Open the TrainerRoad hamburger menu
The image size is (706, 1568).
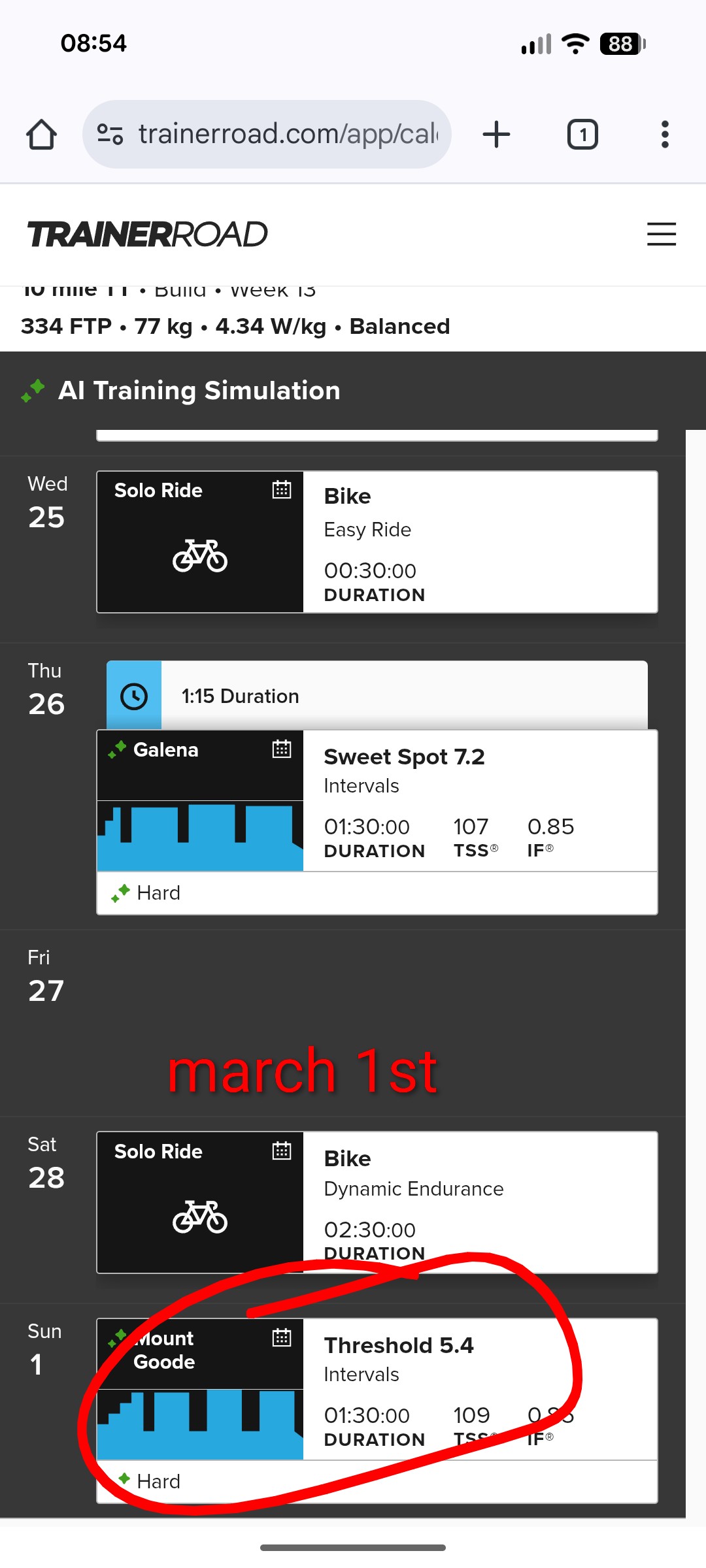[661, 234]
